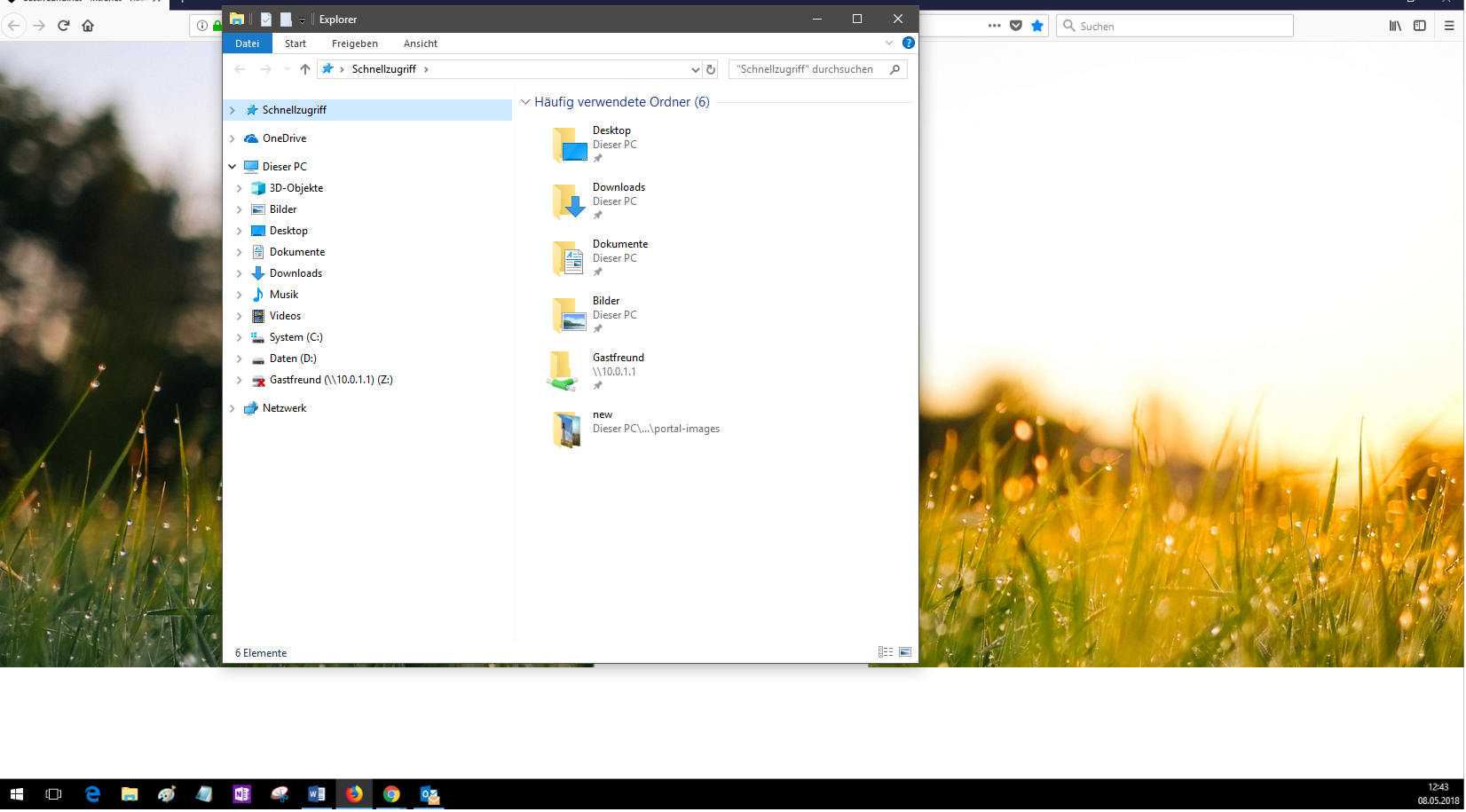The width and height of the screenshot is (1466, 812).
Task: Click the Explorer up-one-level arrow
Action: pos(305,69)
